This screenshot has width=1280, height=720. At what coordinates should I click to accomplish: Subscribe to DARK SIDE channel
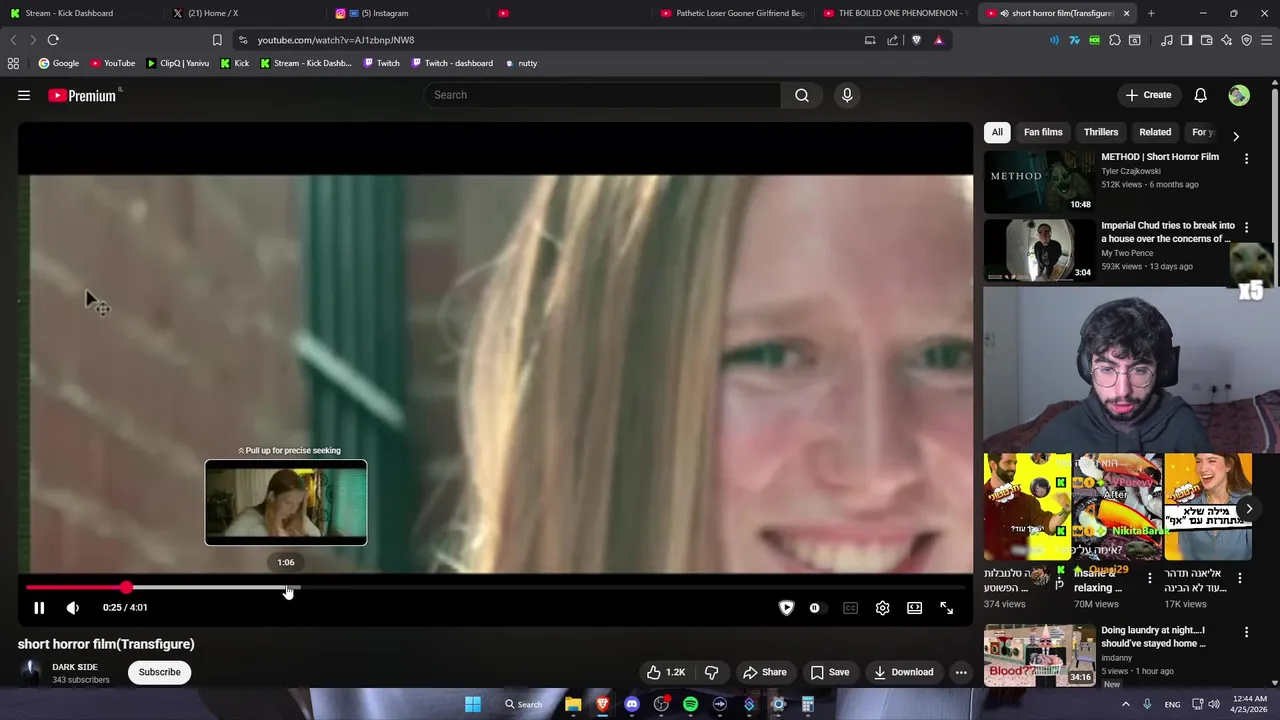[x=160, y=672]
